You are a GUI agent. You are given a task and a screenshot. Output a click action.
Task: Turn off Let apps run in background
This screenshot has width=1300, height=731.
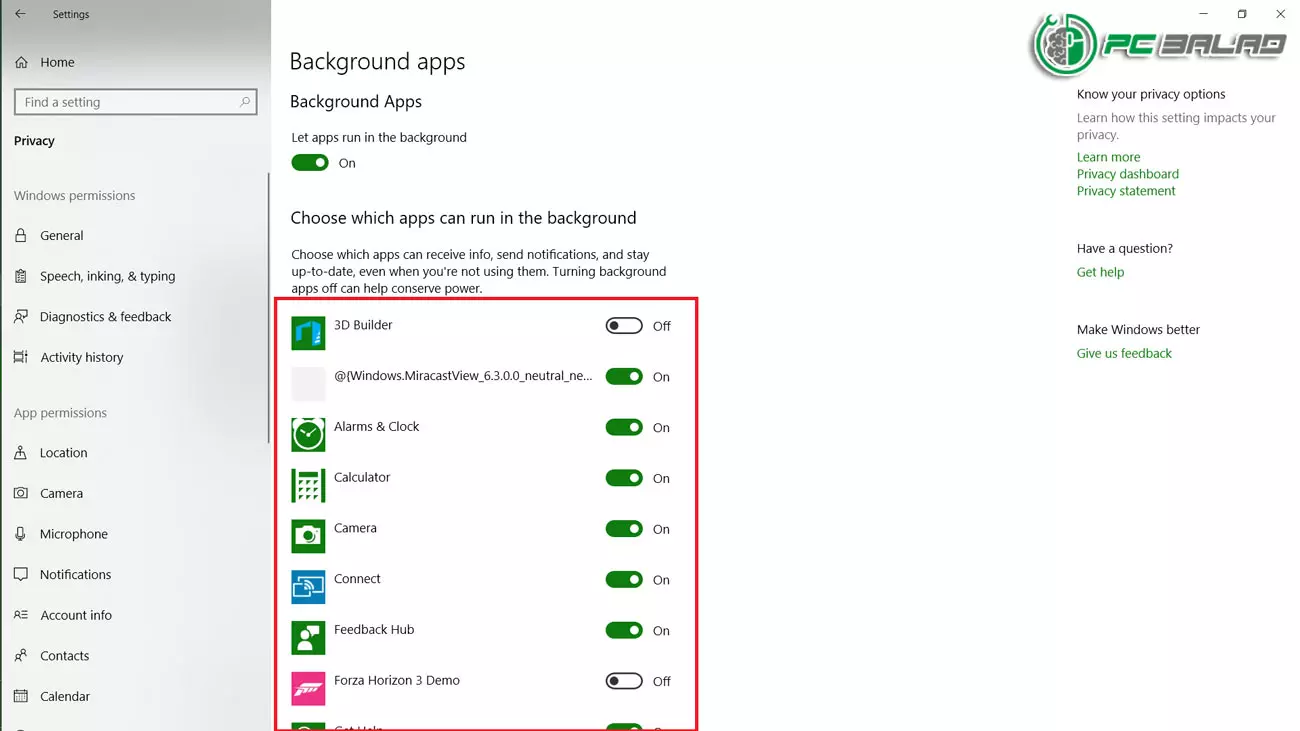tap(310, 163)
